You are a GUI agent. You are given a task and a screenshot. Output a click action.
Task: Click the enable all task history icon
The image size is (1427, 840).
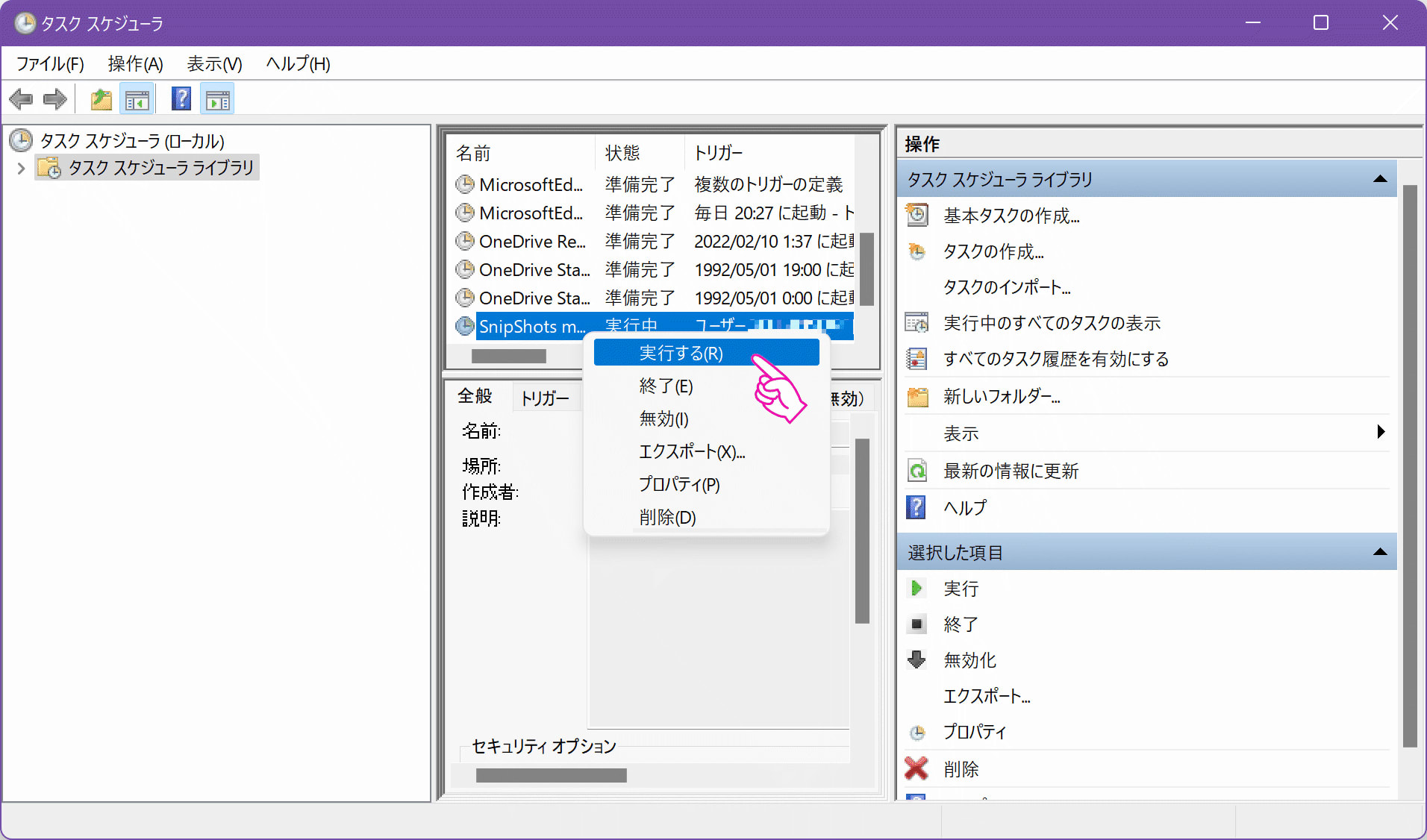[917, 359]
